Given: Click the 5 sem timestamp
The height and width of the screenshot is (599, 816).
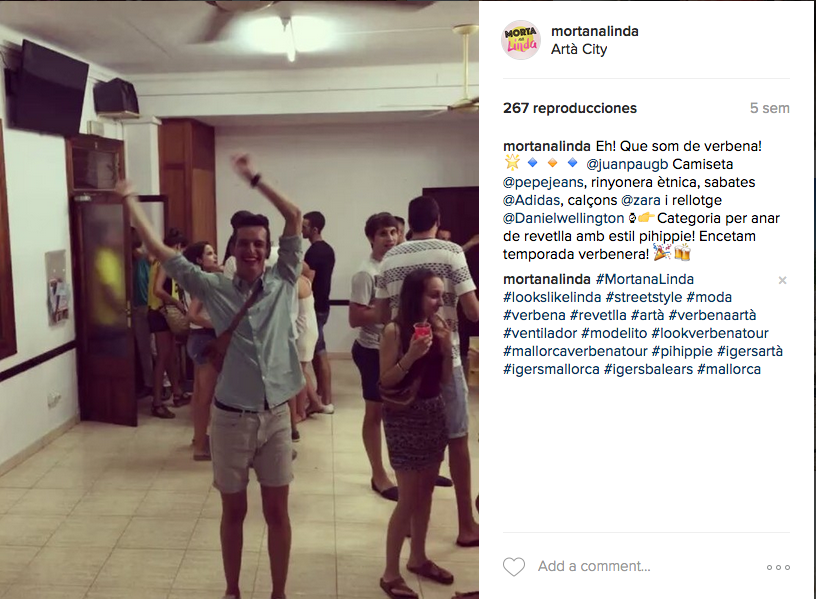Looking at the screenshot, I should click(770, 108).
